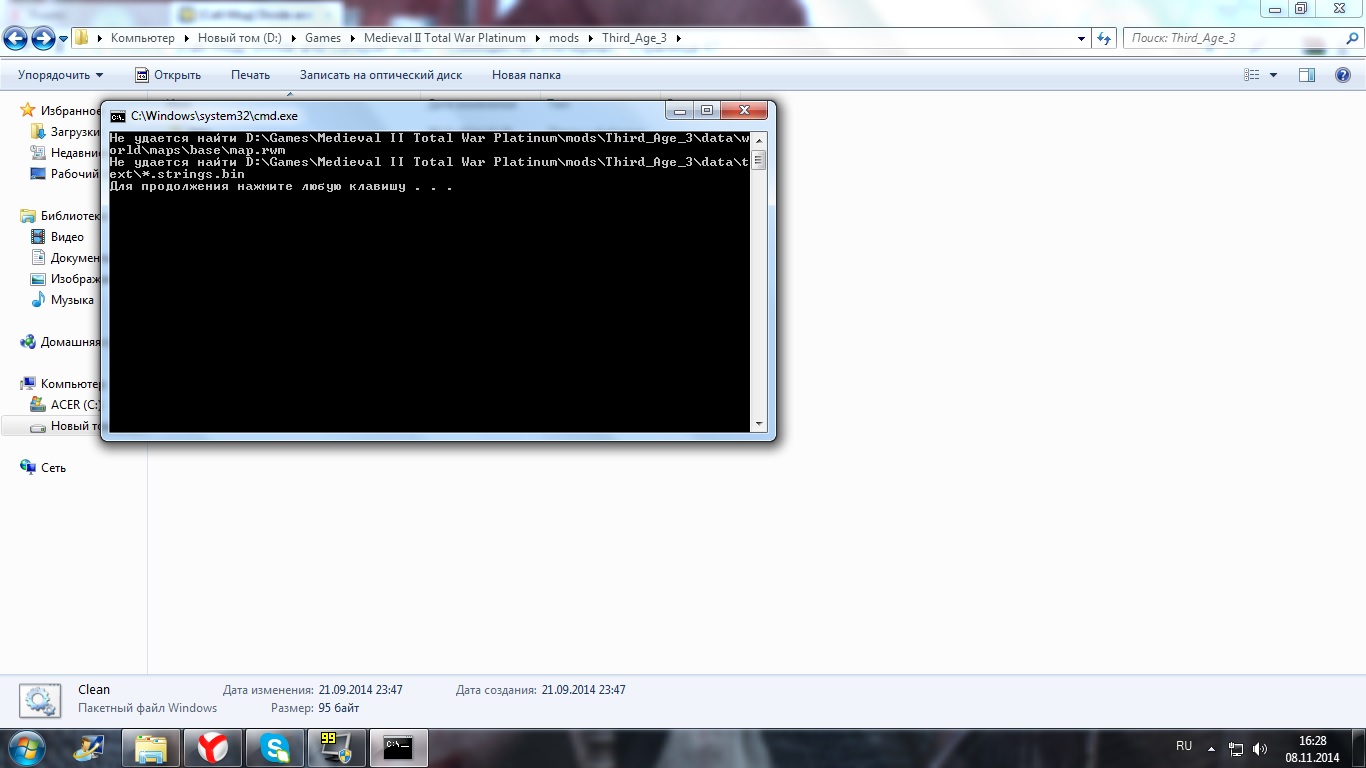Open Недавние места in the navigation pane
The height and width of the screenshot is (768, 1366).
click(x=66, y=153)
